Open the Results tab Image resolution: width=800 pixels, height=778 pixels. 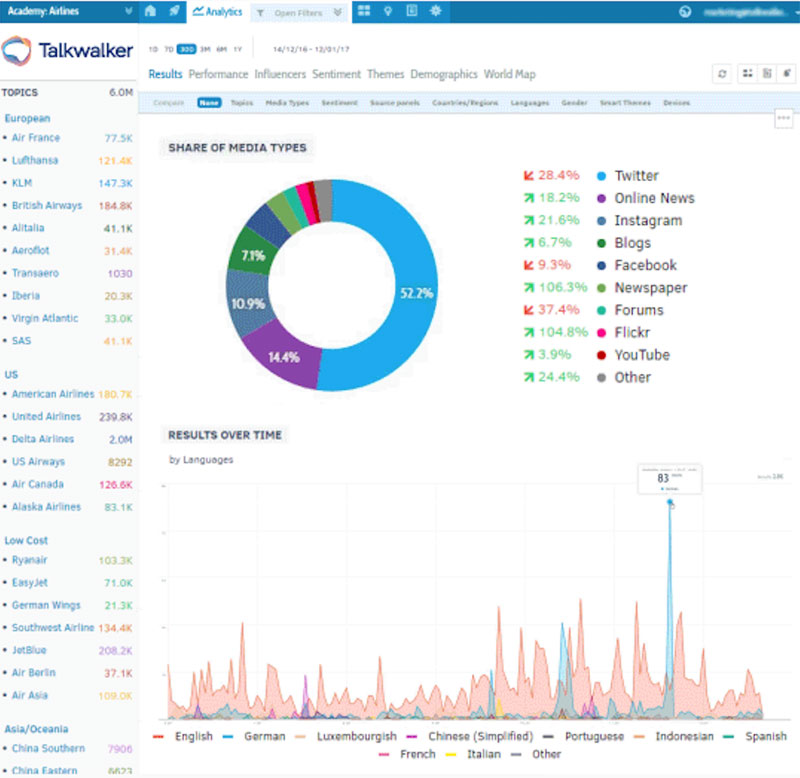(x=165, y=74)
